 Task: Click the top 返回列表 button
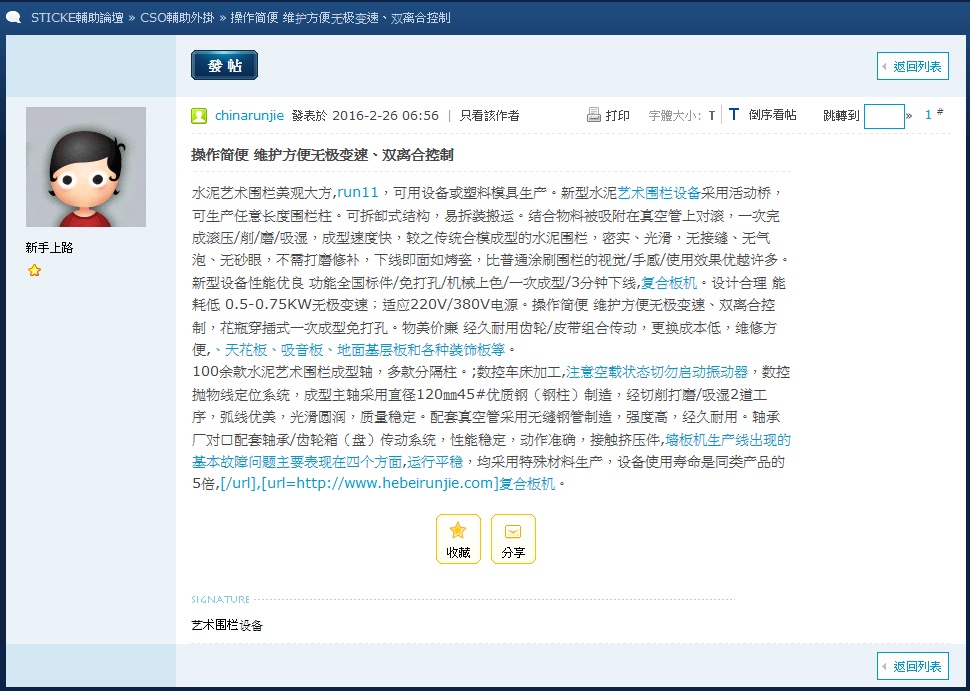point(912,66)
